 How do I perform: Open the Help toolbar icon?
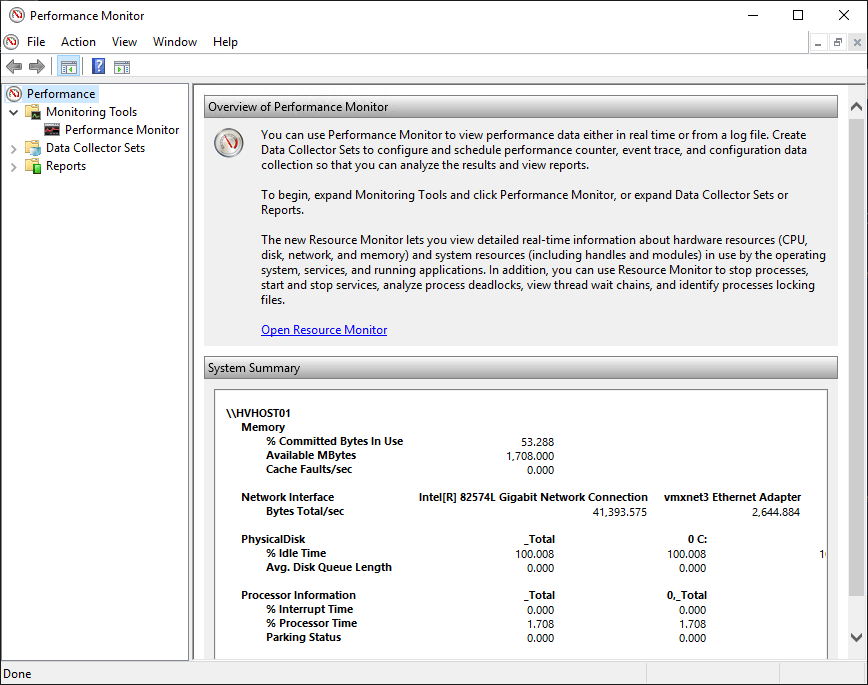(99, 66)
